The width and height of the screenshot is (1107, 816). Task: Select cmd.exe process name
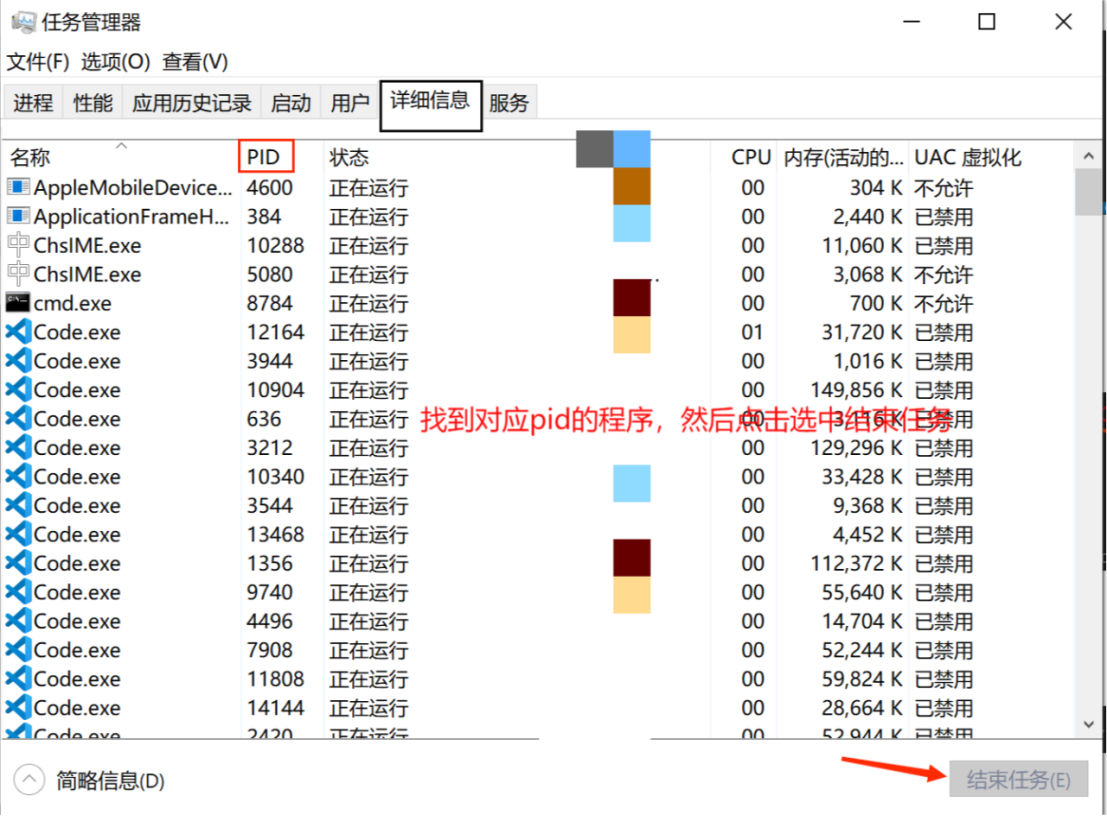(x=73, y=304)
